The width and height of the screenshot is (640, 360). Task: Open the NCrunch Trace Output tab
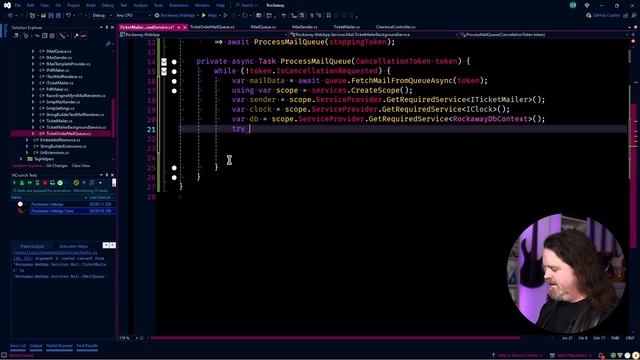[32, 247]
